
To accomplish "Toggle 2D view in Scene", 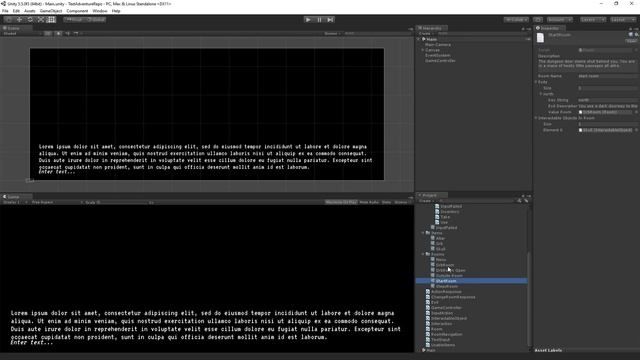I will tap(48, 33).
